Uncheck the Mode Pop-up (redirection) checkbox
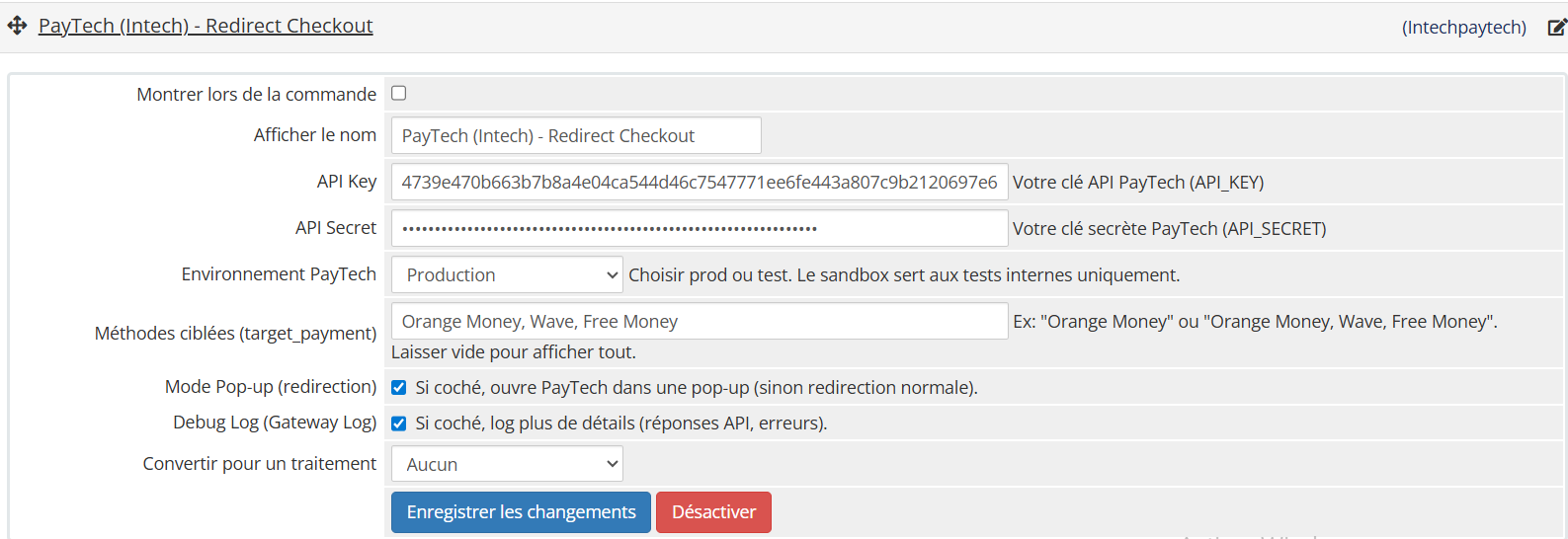 (x=399, y=388)
